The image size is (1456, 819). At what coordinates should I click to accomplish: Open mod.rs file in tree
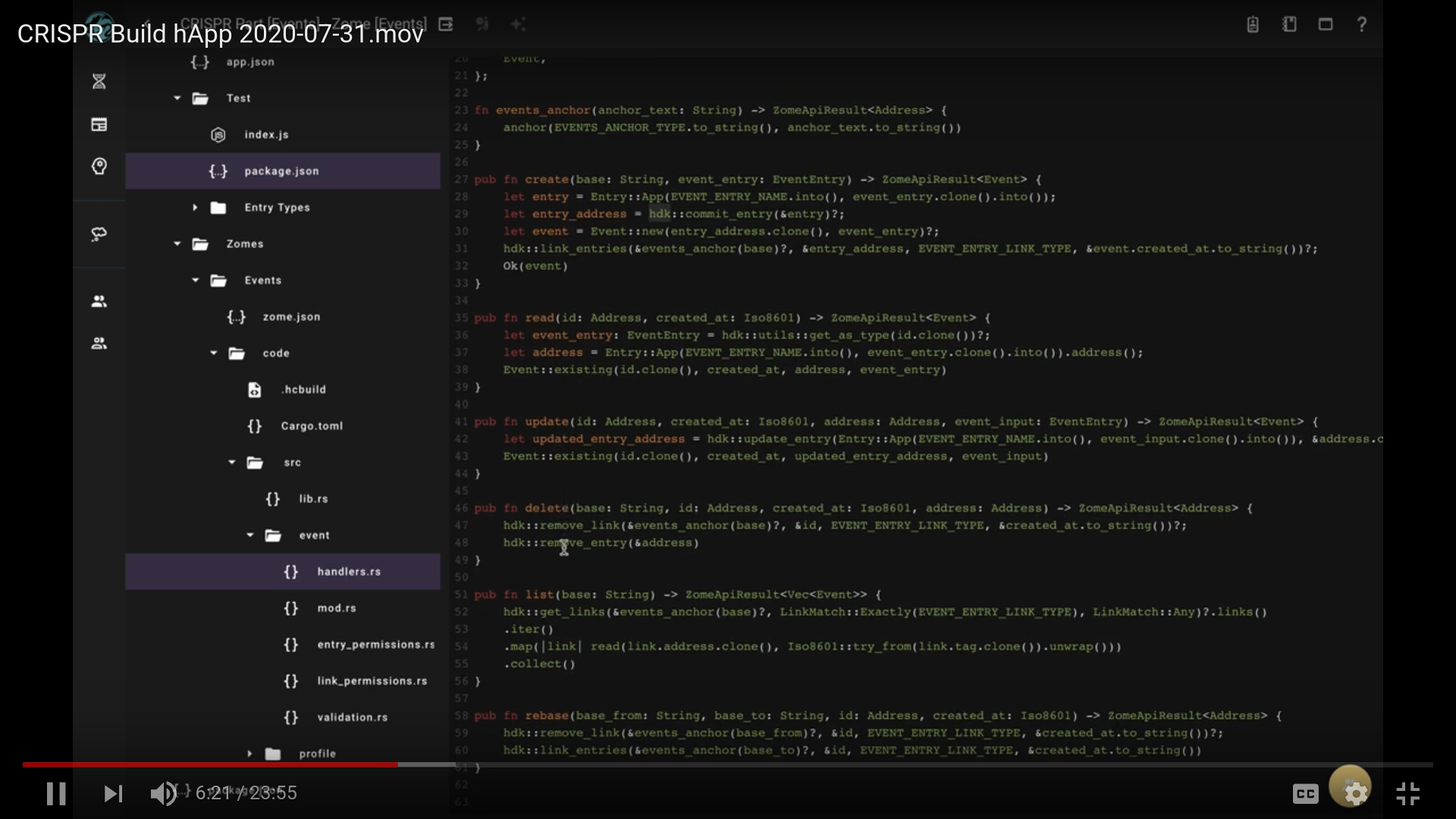pos(336,608)
